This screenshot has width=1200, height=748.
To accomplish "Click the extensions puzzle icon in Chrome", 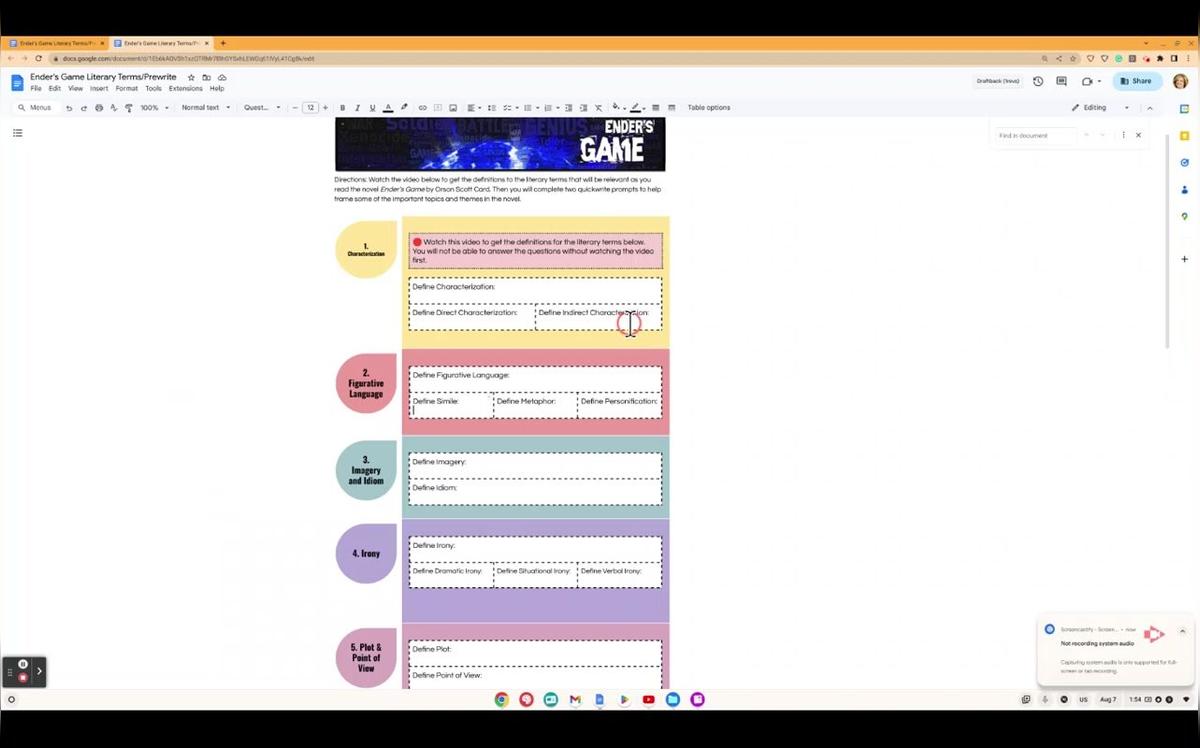I will 1159,58.
